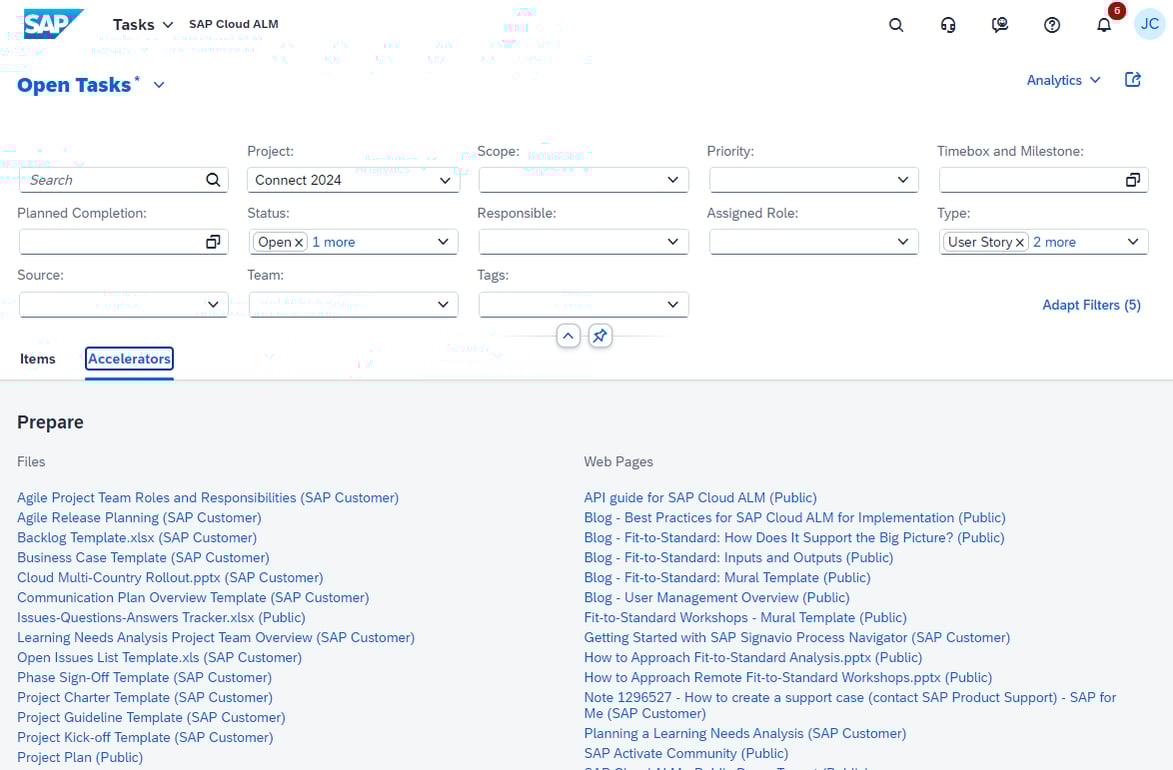1173x770 pixels.
Task: Open the JC user profile avatar
Action: pyautogui.click(x=1149, y=24)
